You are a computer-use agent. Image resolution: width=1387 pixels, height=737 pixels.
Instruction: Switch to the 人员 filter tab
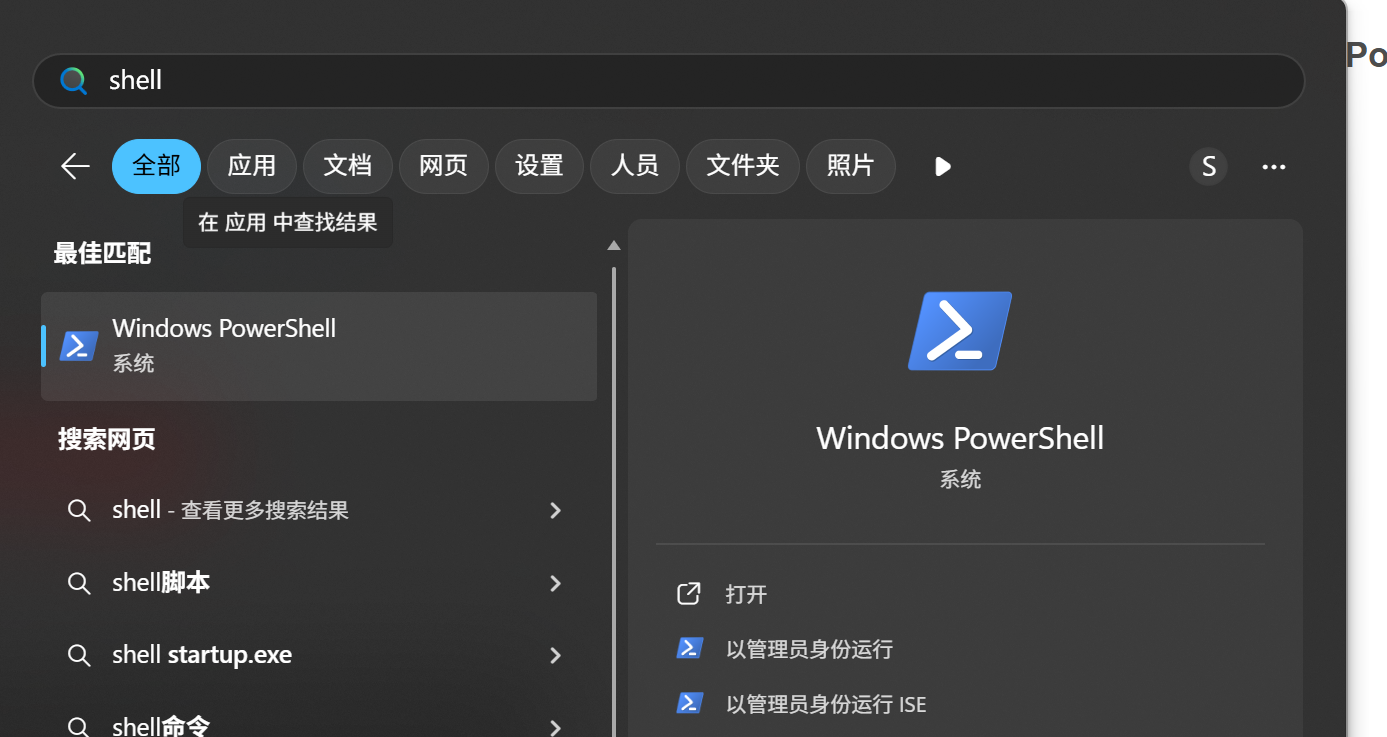(635, 166)
